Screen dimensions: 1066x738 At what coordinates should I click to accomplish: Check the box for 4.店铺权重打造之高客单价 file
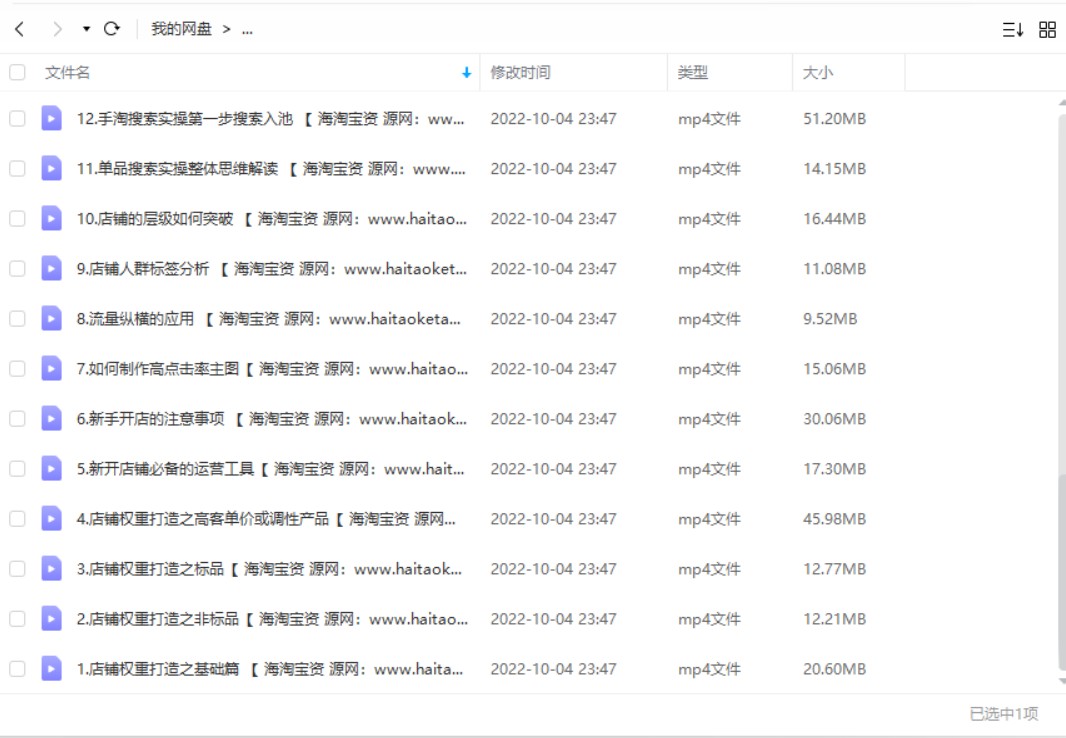click(17, 519)
